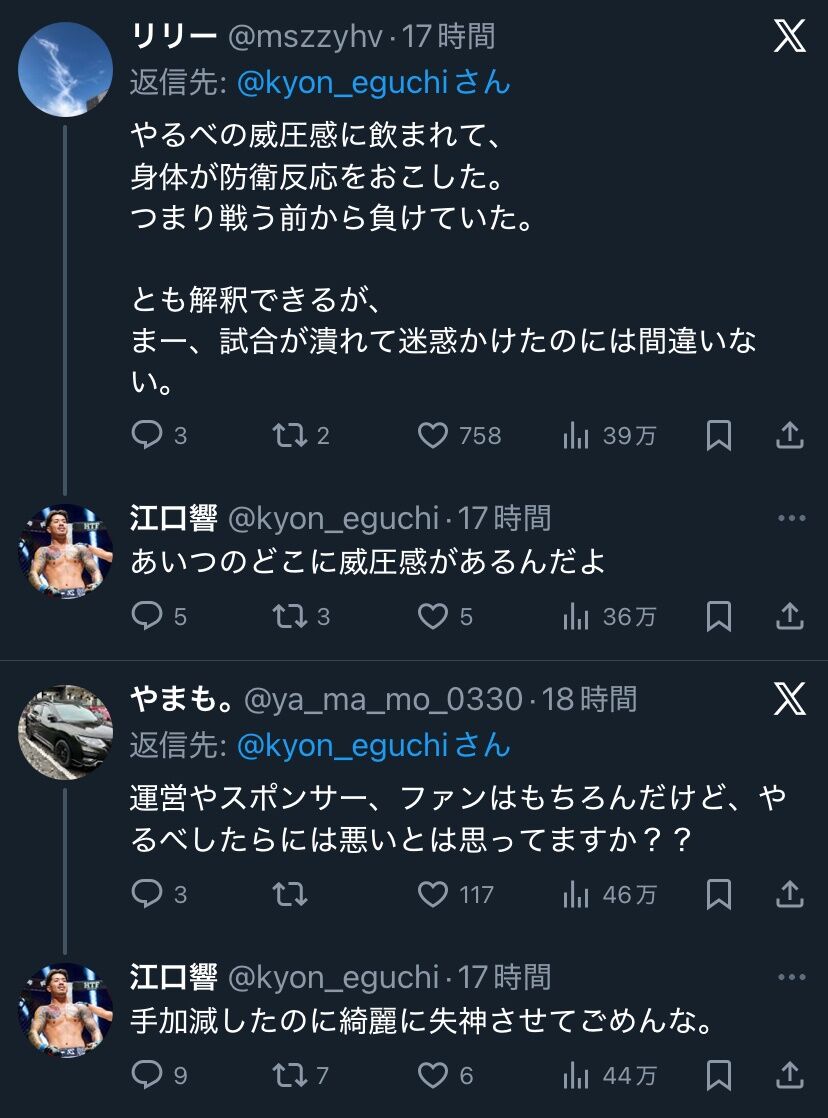Screen dimensions: 828x1118
Task: Bookmark やまも。's tweet
Action: [718, 894]
